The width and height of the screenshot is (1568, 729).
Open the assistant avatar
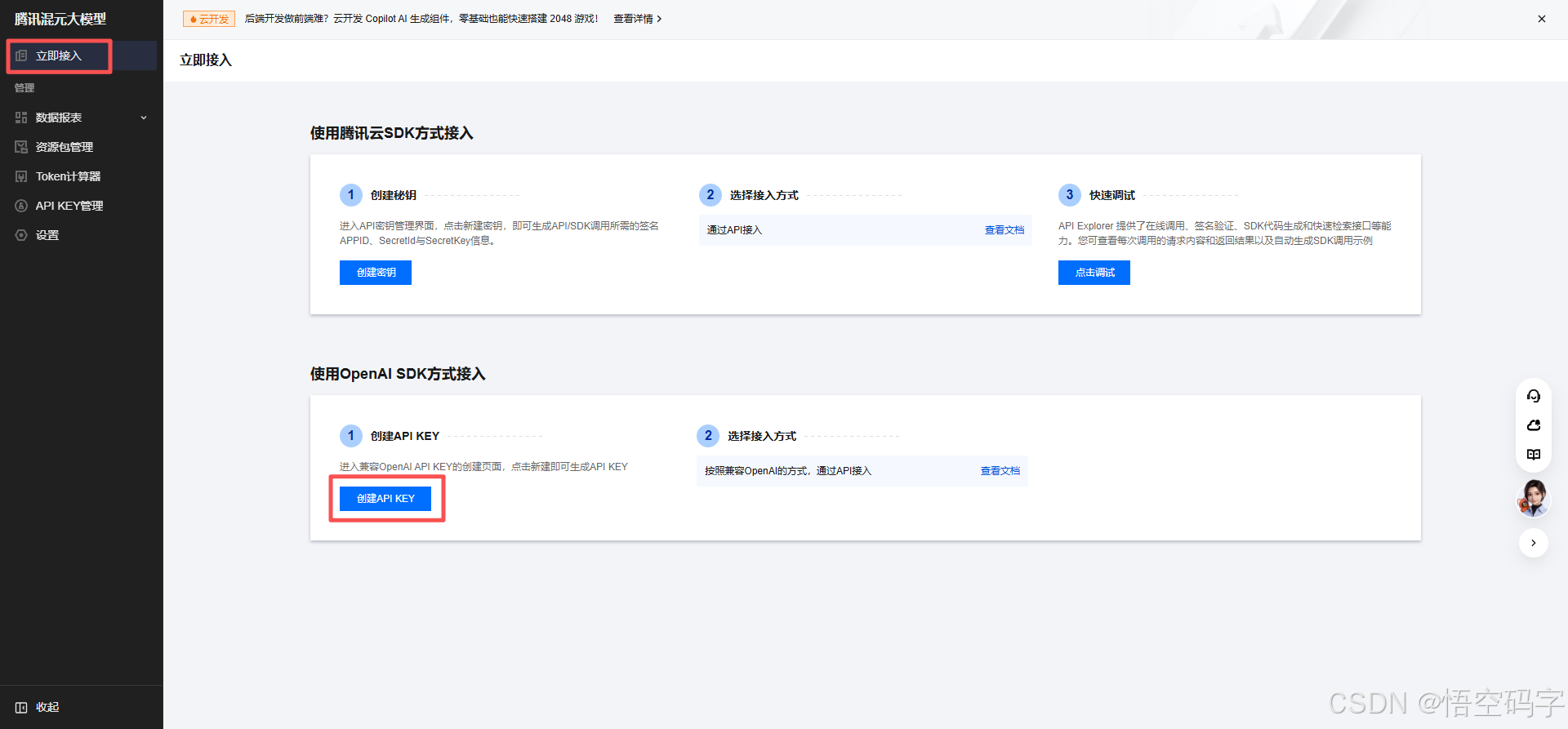click(x=1533, y=498)
